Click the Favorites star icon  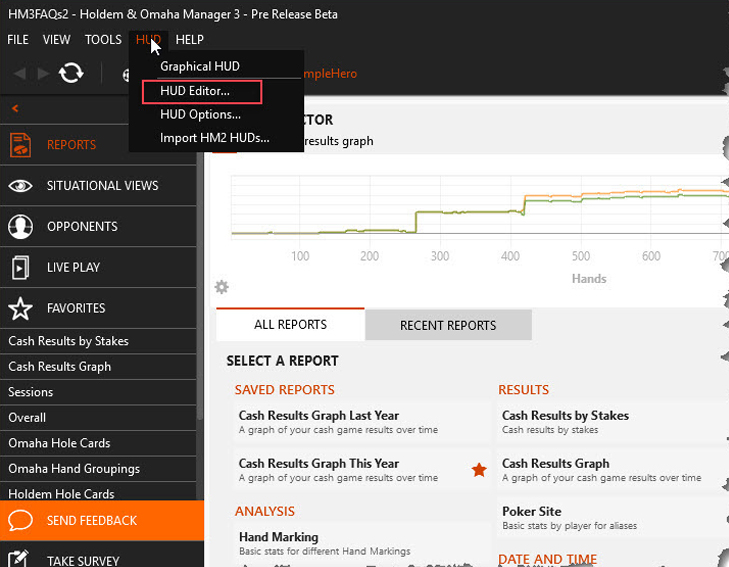pyautogui.click(x=20, y=309)
